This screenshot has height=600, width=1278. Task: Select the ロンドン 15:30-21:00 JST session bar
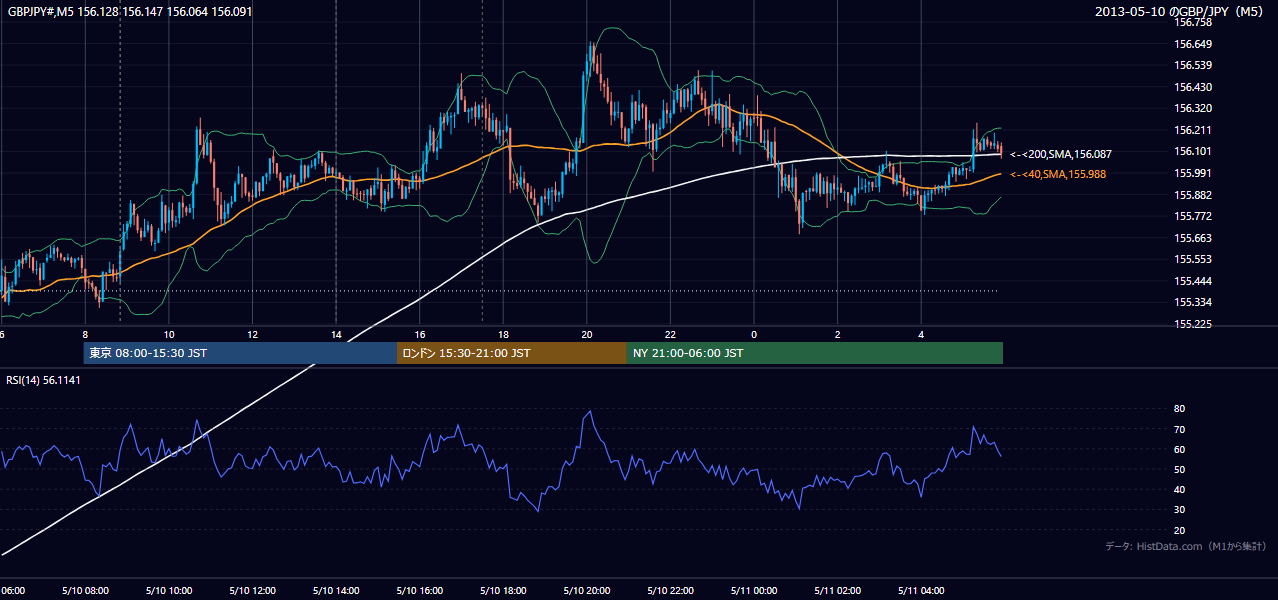(512, 353)
